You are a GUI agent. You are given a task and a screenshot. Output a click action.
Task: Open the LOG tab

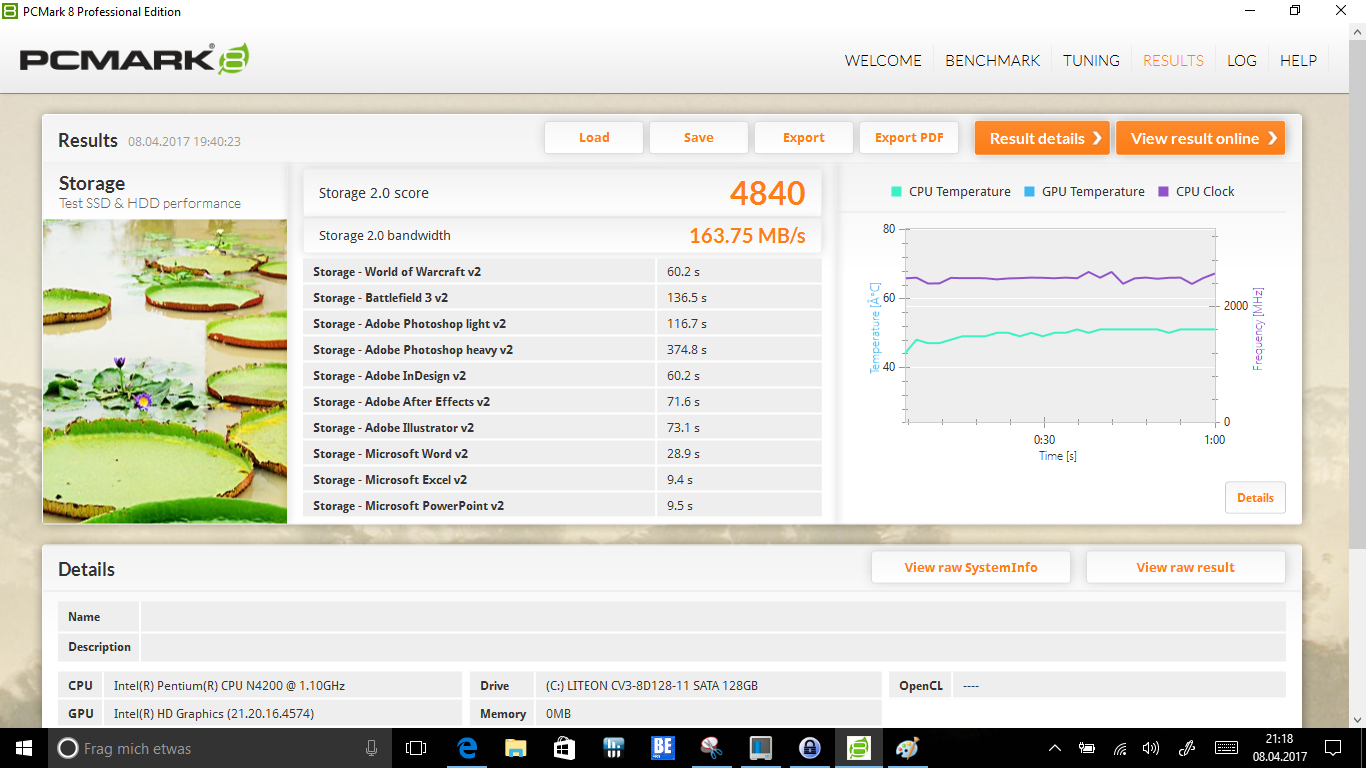[x=1242, y=60]
